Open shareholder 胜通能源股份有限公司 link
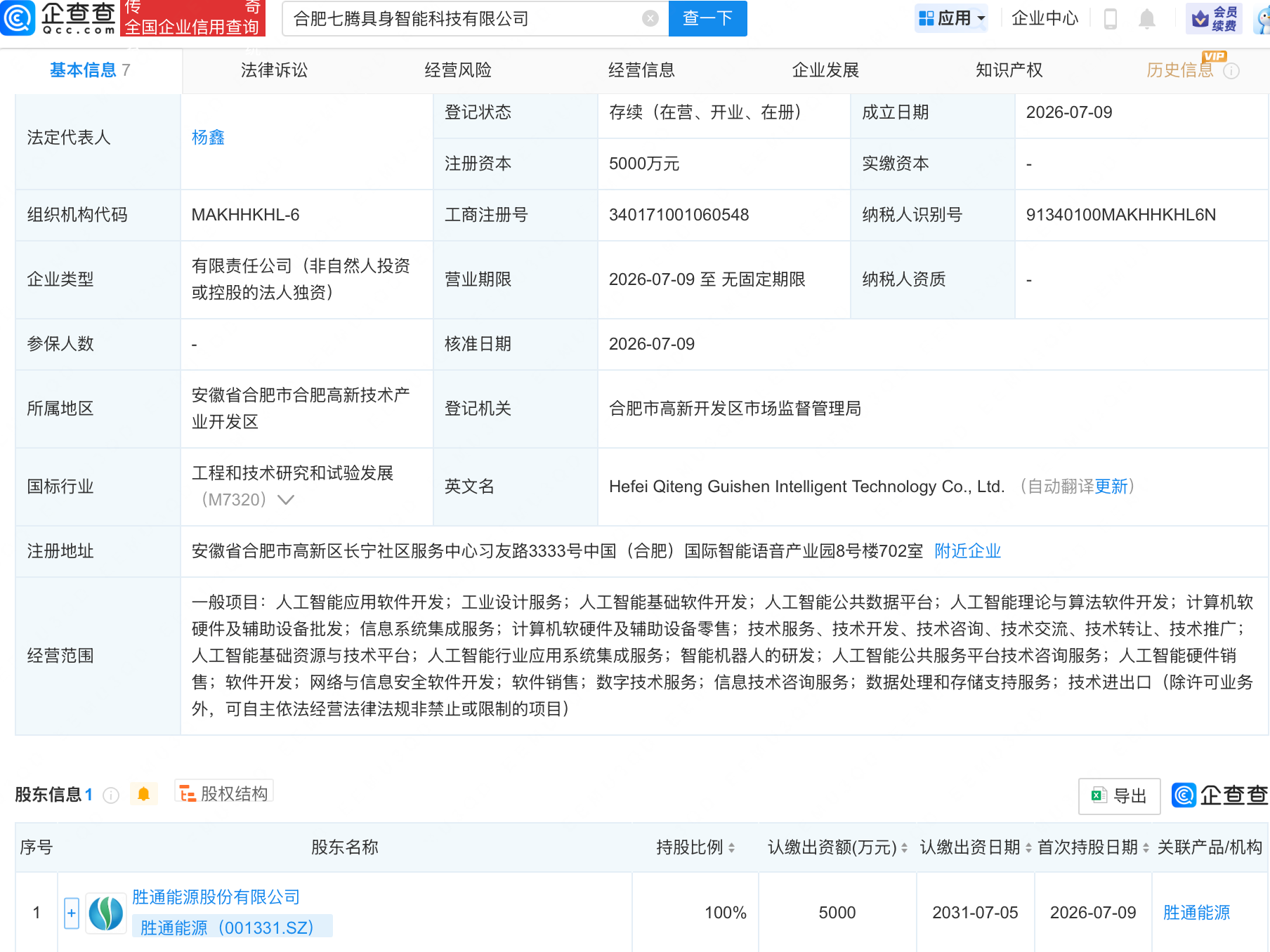Screen dimensions: 1270x952 (x=216, y=897)
